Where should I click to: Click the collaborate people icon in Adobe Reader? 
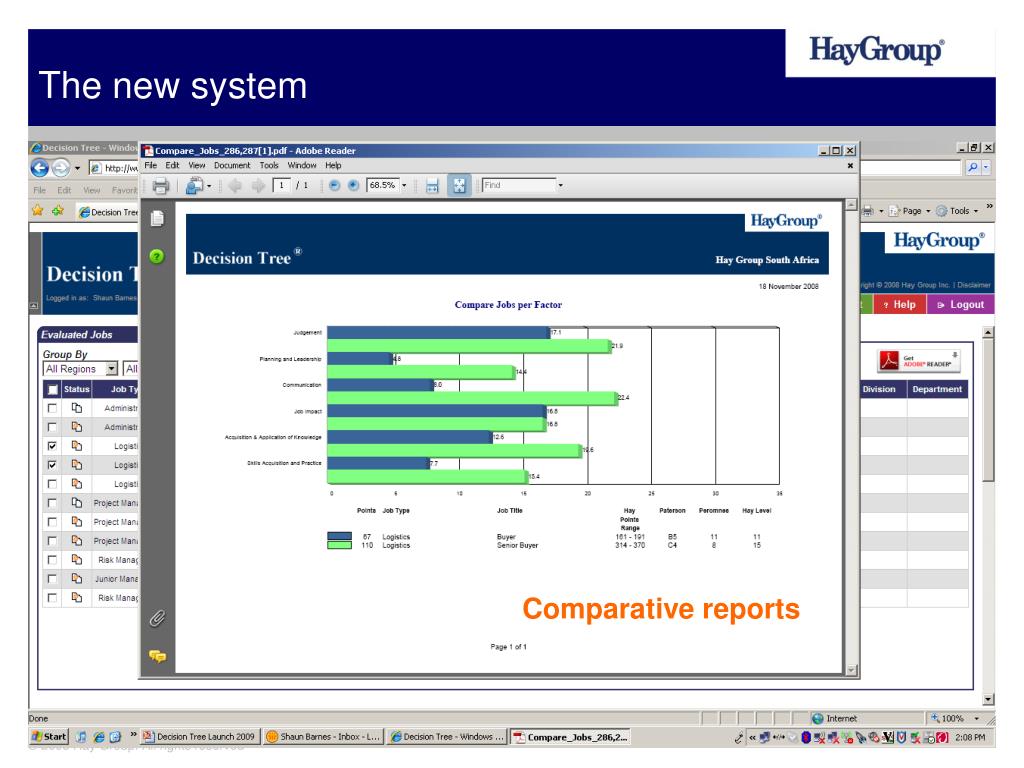pos(194,186)
